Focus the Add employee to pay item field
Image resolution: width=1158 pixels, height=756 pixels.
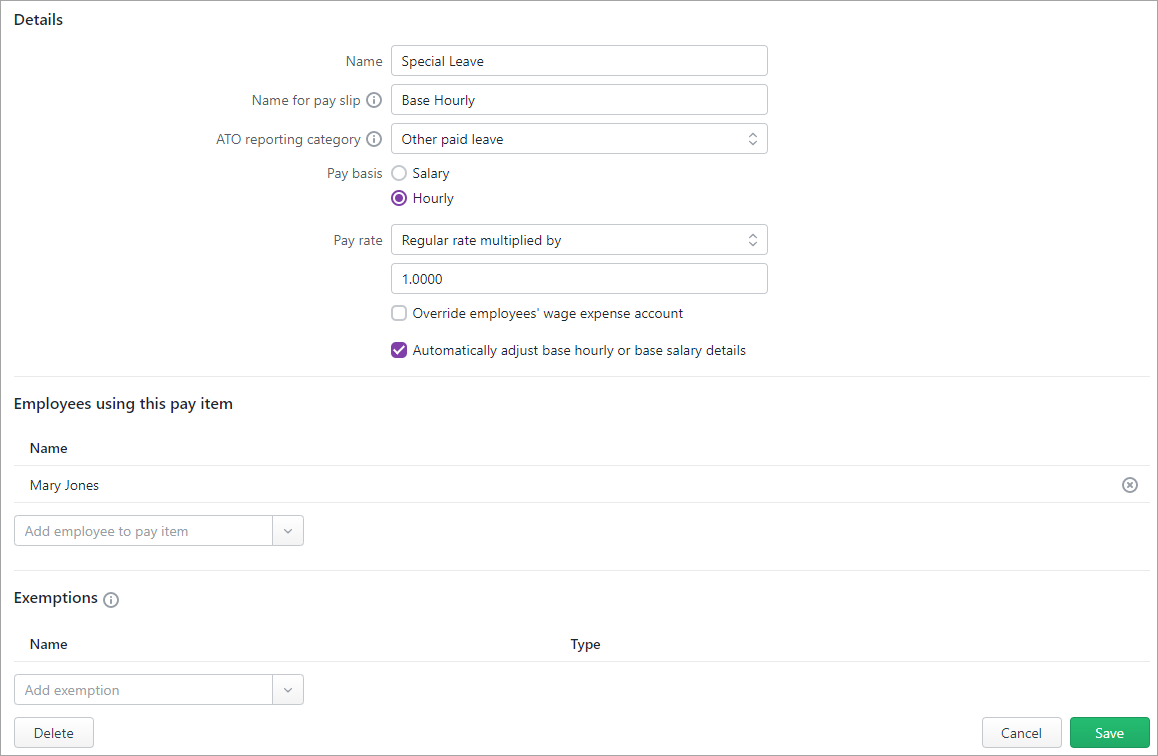click(143, 531)
